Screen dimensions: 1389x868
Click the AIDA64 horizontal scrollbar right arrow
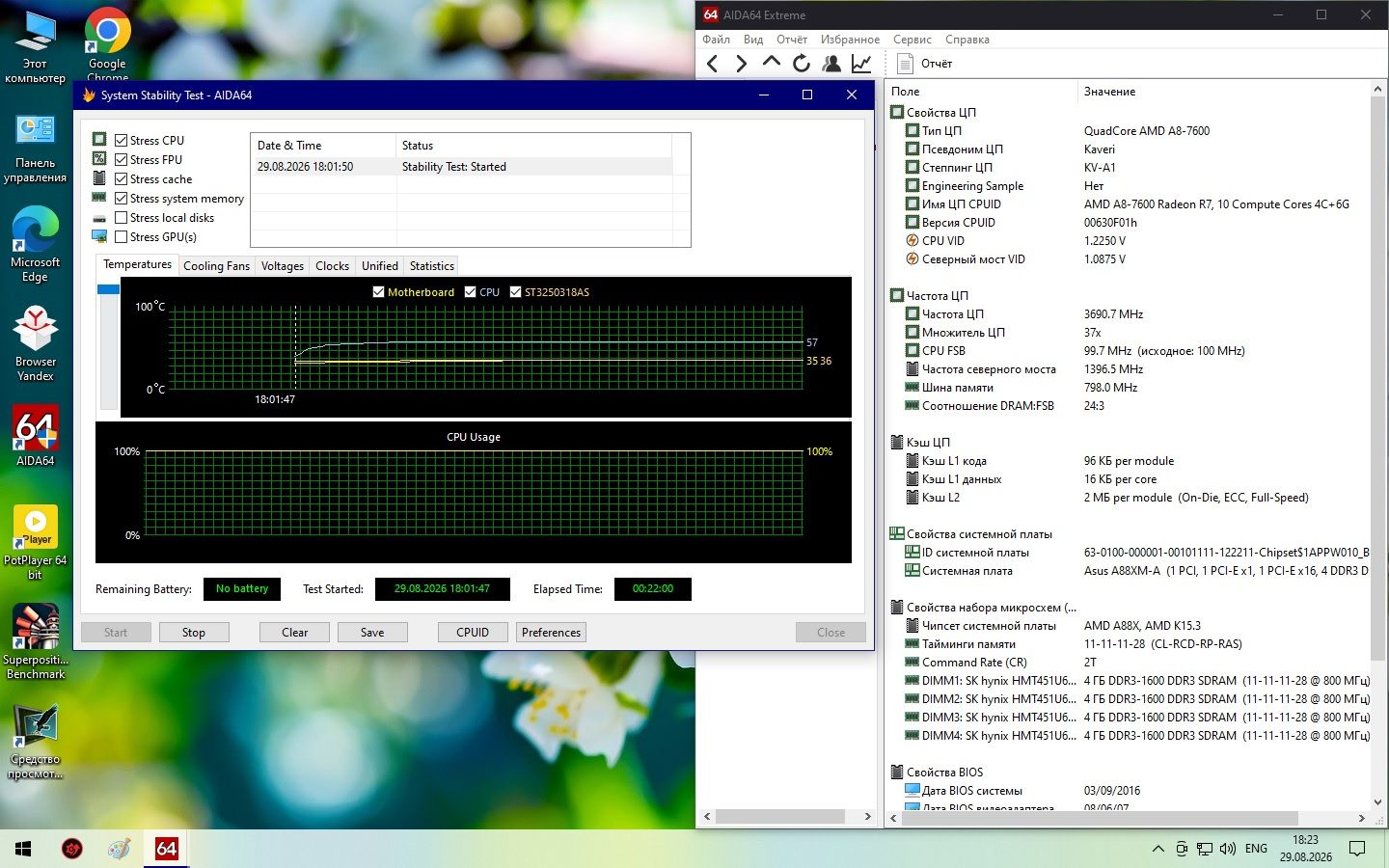[x=1361, y=818]
